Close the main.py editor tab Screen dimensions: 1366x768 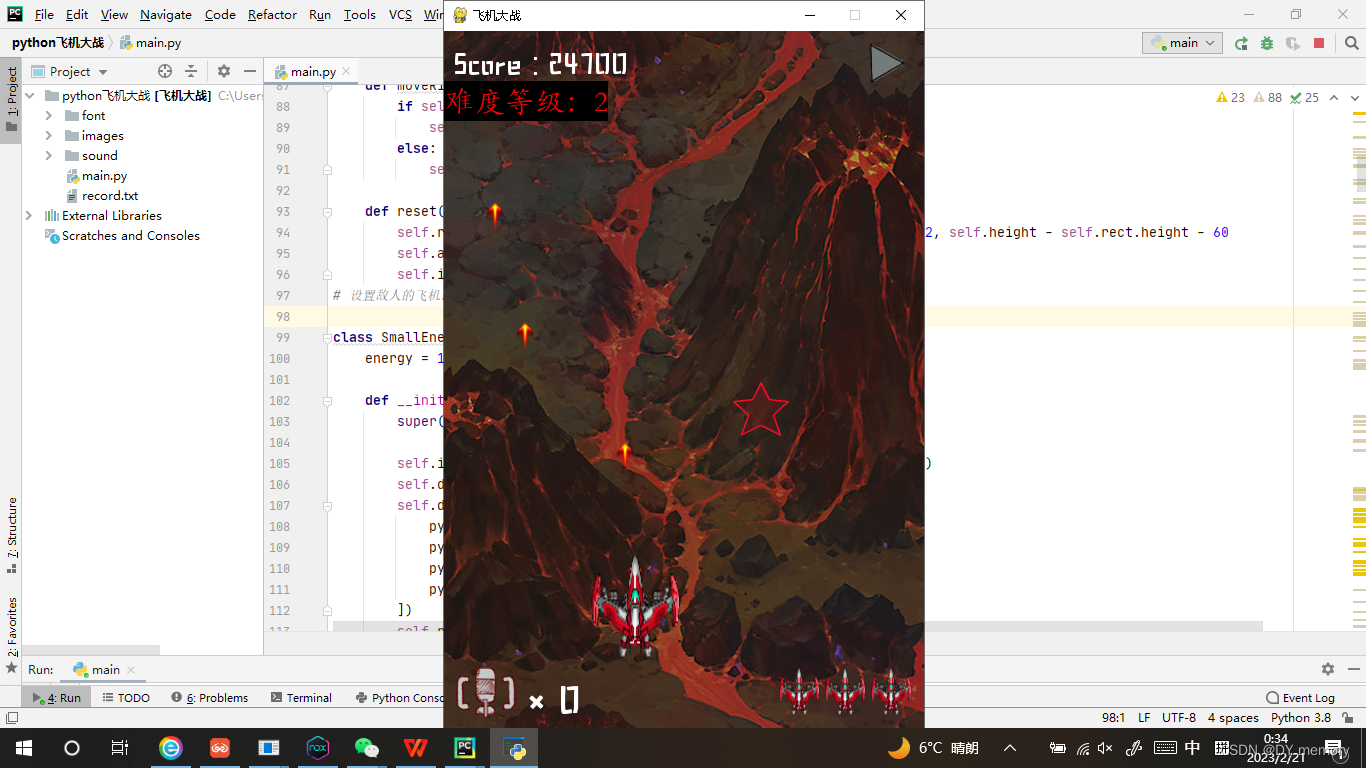coord(346,71)
